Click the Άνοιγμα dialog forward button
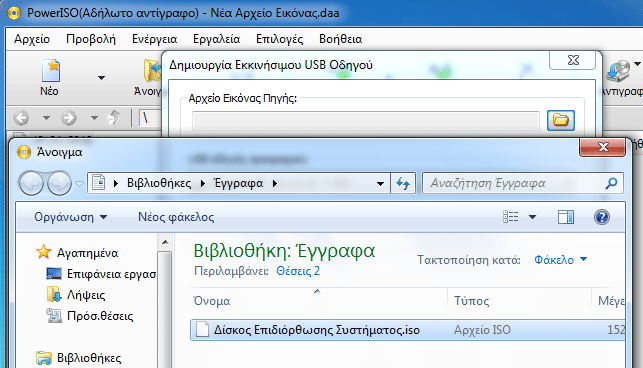Screen dimensions: 643x368 pos(59,183)
